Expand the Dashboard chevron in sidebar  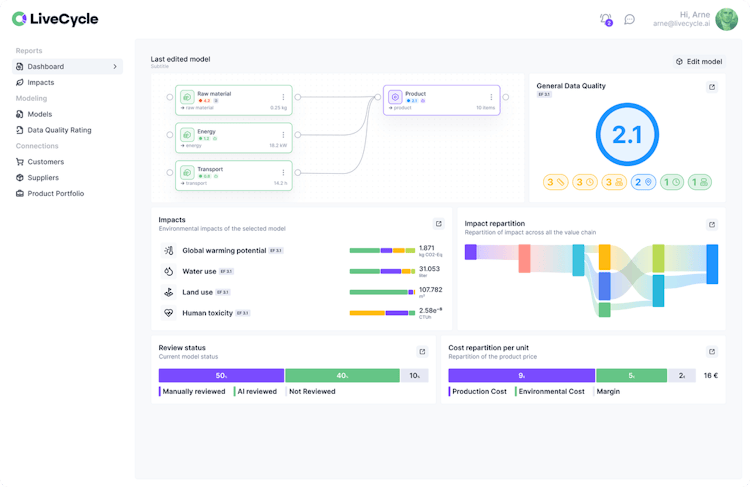(x=115, y=67)
